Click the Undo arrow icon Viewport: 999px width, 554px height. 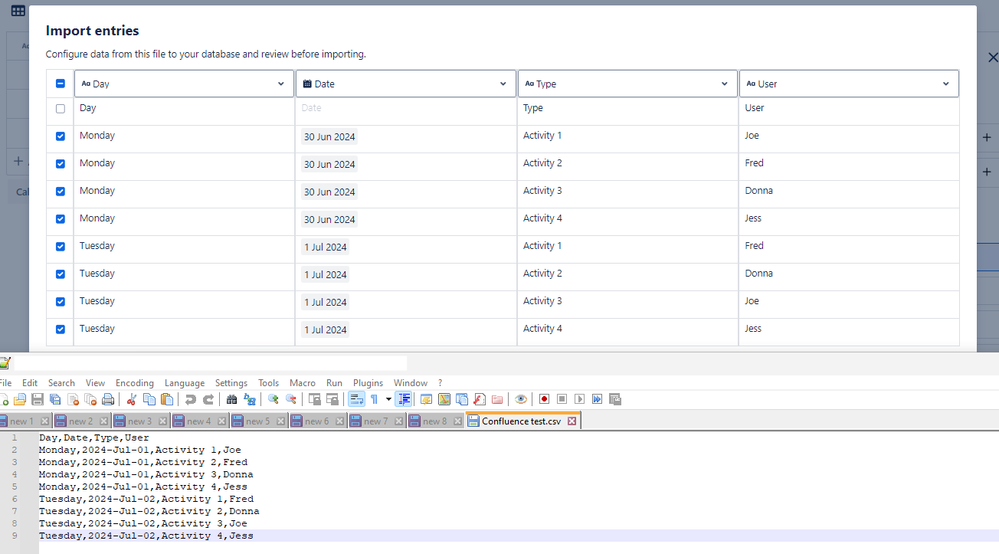[x=190, y=399]
